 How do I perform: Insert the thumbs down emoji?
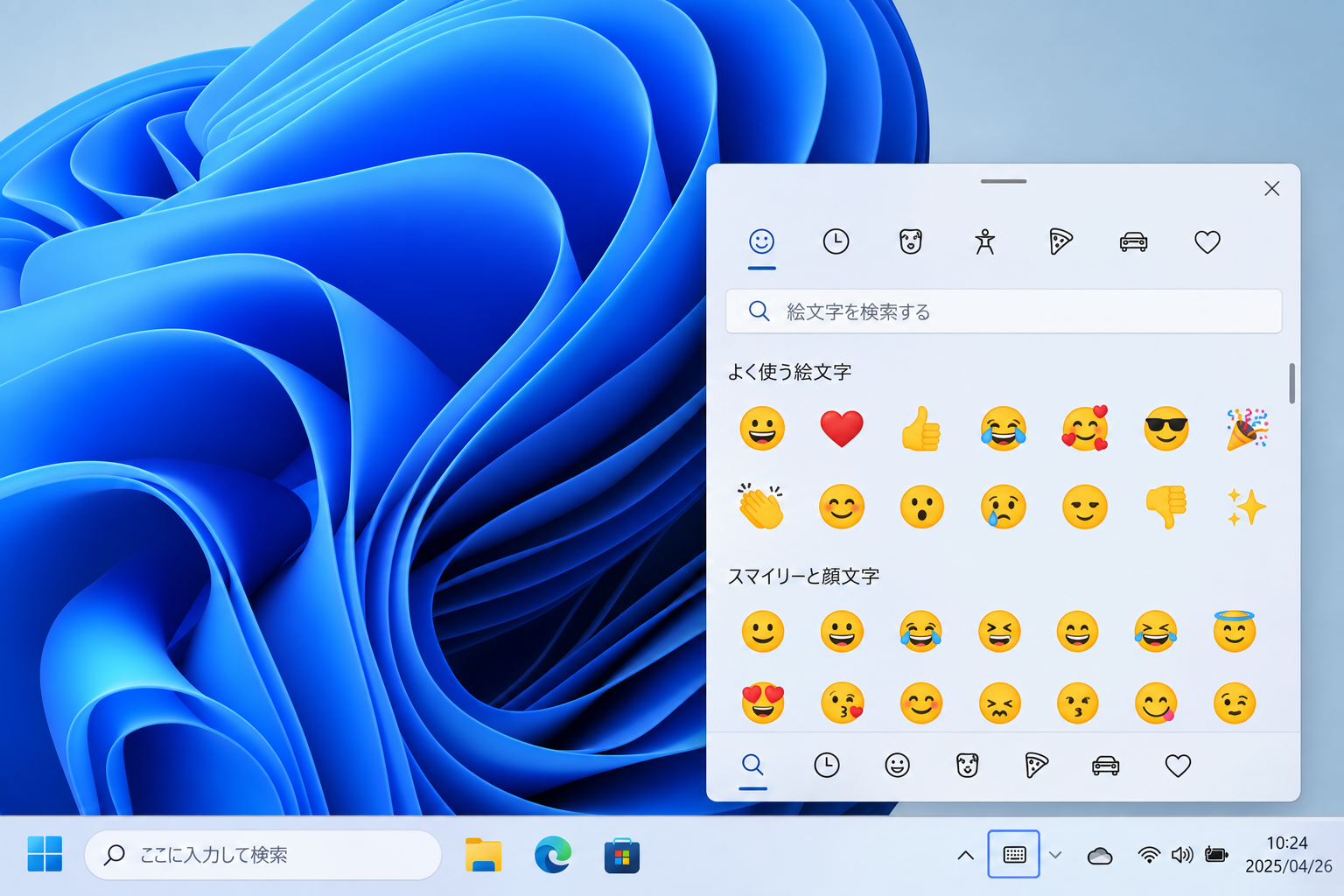pos(1165,507)
